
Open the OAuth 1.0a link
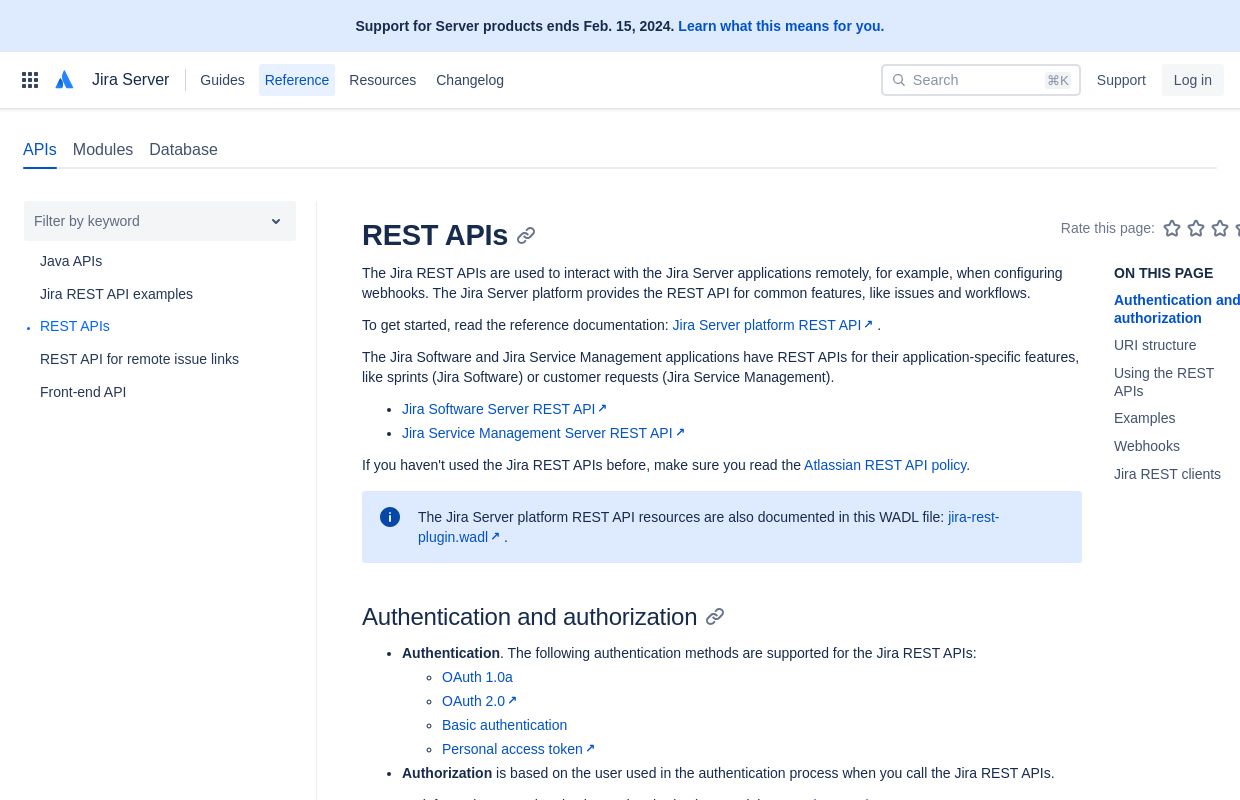coord(477,677)
